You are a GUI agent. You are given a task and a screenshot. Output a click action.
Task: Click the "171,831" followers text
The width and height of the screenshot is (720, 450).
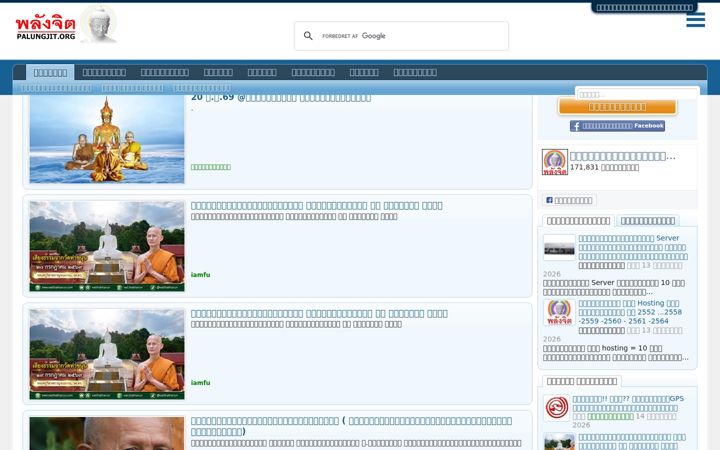point(604,168)
